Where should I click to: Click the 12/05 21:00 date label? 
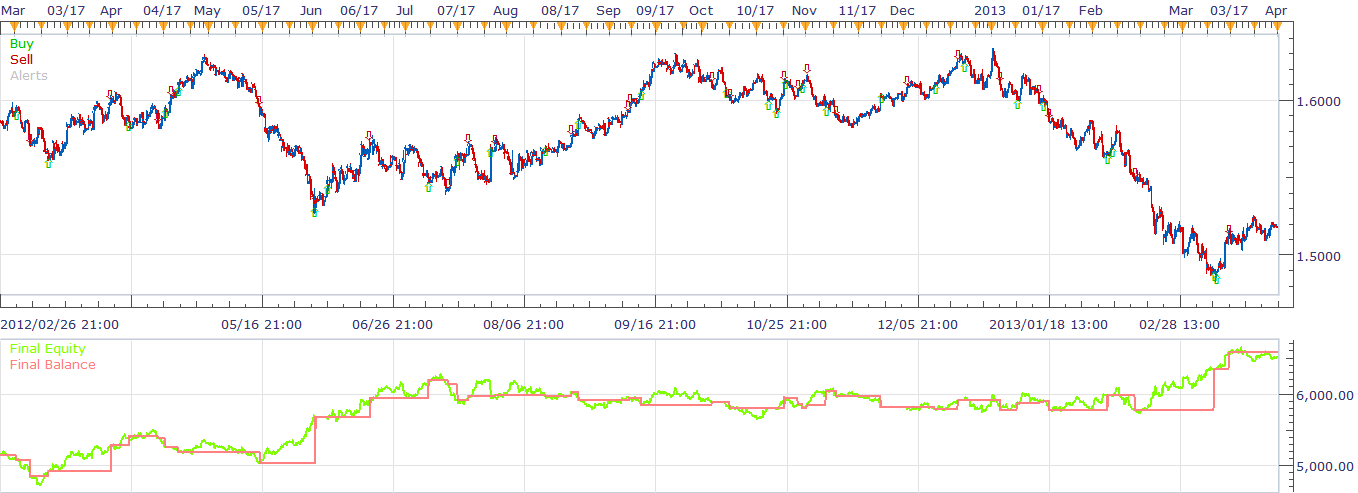coord(917,325)
